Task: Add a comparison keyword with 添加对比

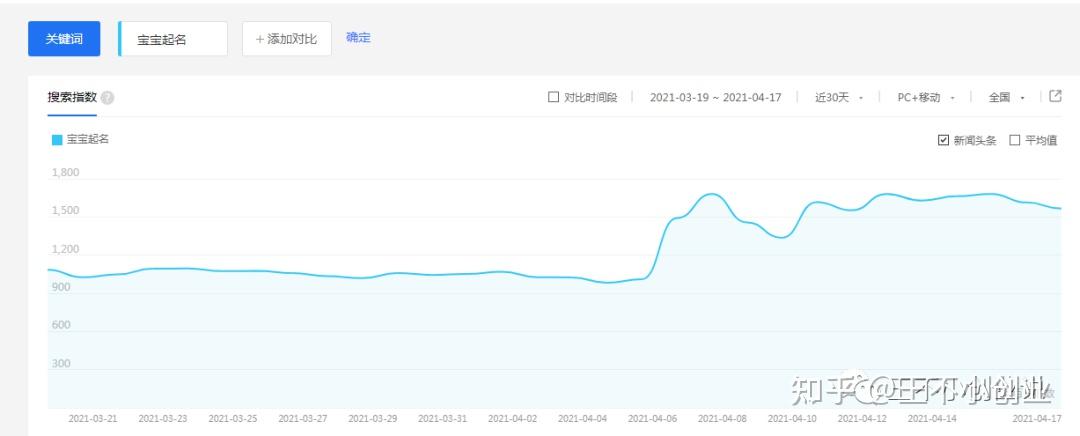Action: coord(287,39)
